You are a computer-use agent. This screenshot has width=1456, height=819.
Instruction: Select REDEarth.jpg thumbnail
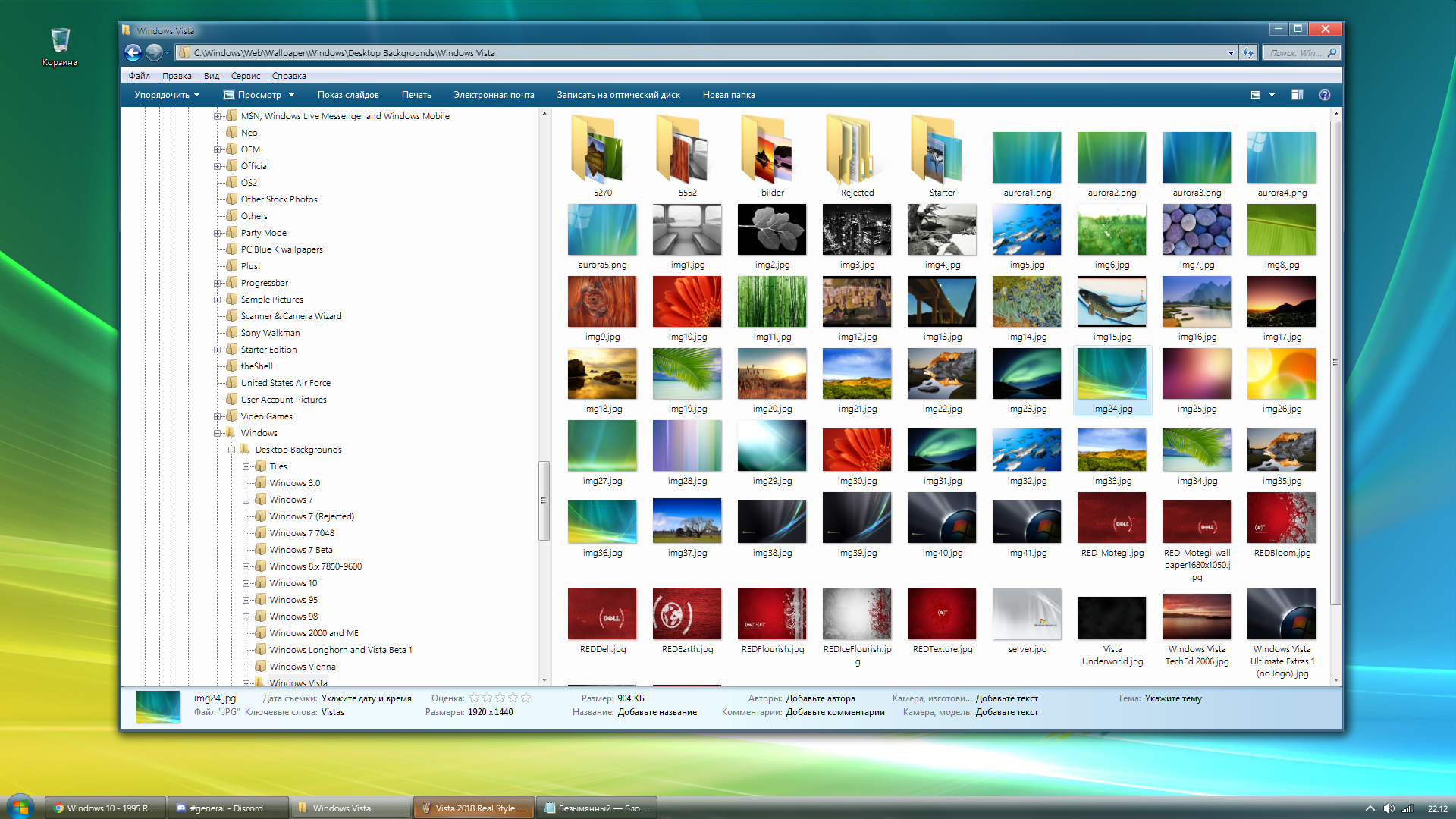tap(687, 614)
